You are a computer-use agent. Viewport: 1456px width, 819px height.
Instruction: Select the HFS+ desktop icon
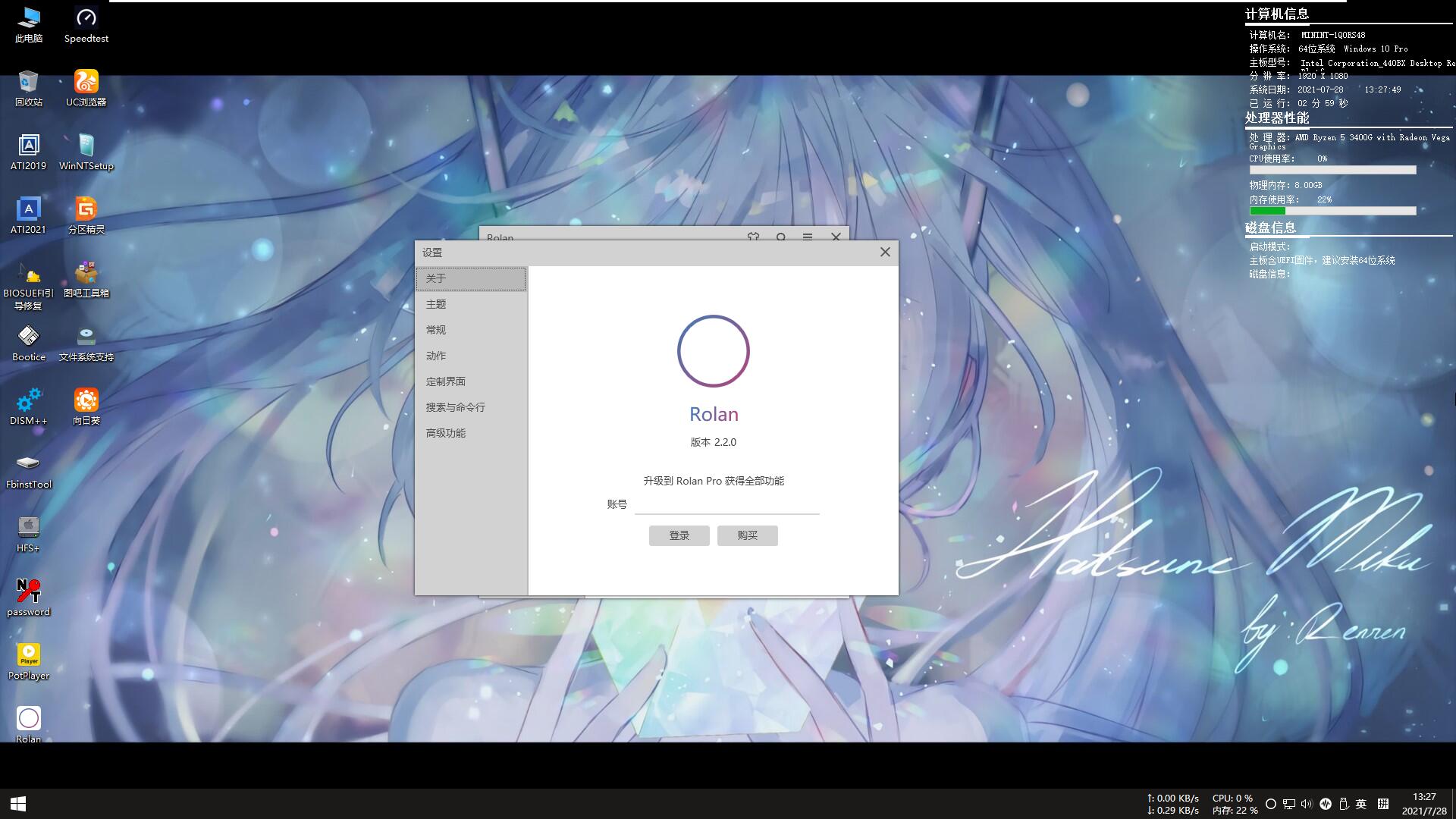point(29,534)
